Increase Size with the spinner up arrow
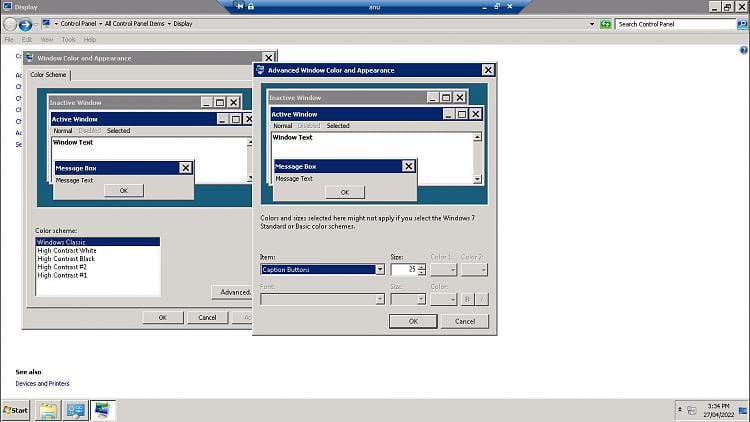This screenshot has height=422, width=750. (x=421, y=267)
